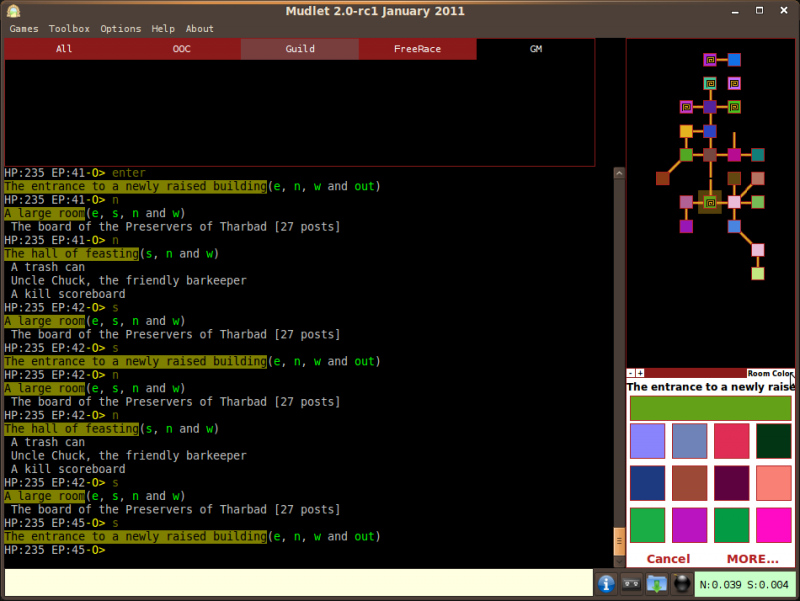Open the Options menu
The height and width of the screenshot is (601, 800).
pyautogui.click(x=120, y=29)
